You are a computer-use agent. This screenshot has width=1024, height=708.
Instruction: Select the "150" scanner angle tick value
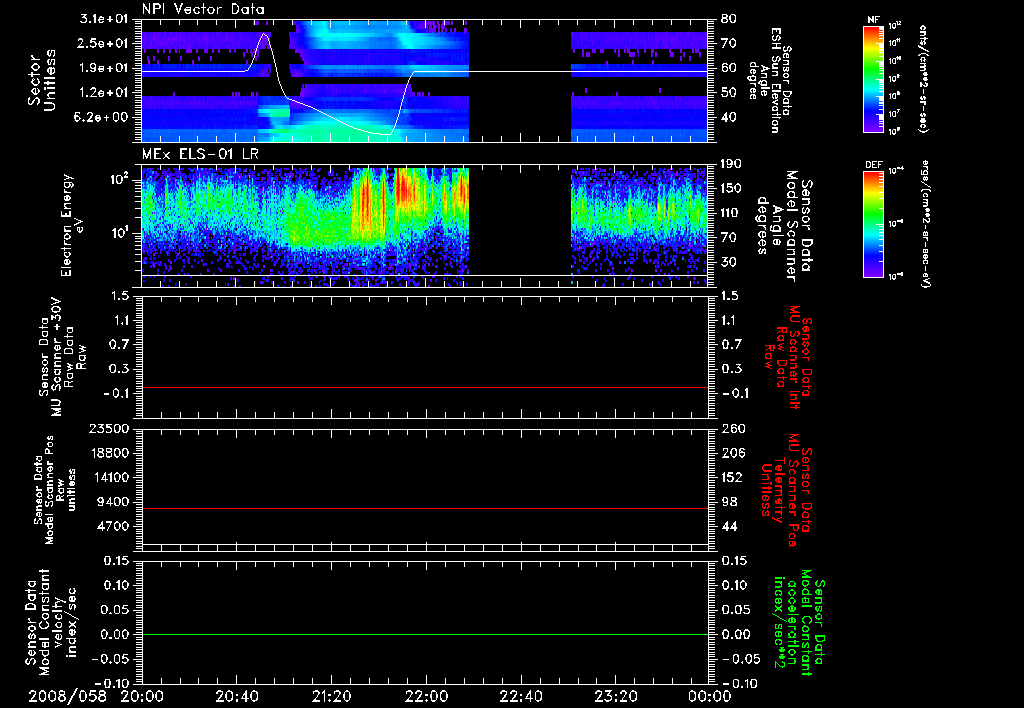pyautogui.click(x=731, y=189)
